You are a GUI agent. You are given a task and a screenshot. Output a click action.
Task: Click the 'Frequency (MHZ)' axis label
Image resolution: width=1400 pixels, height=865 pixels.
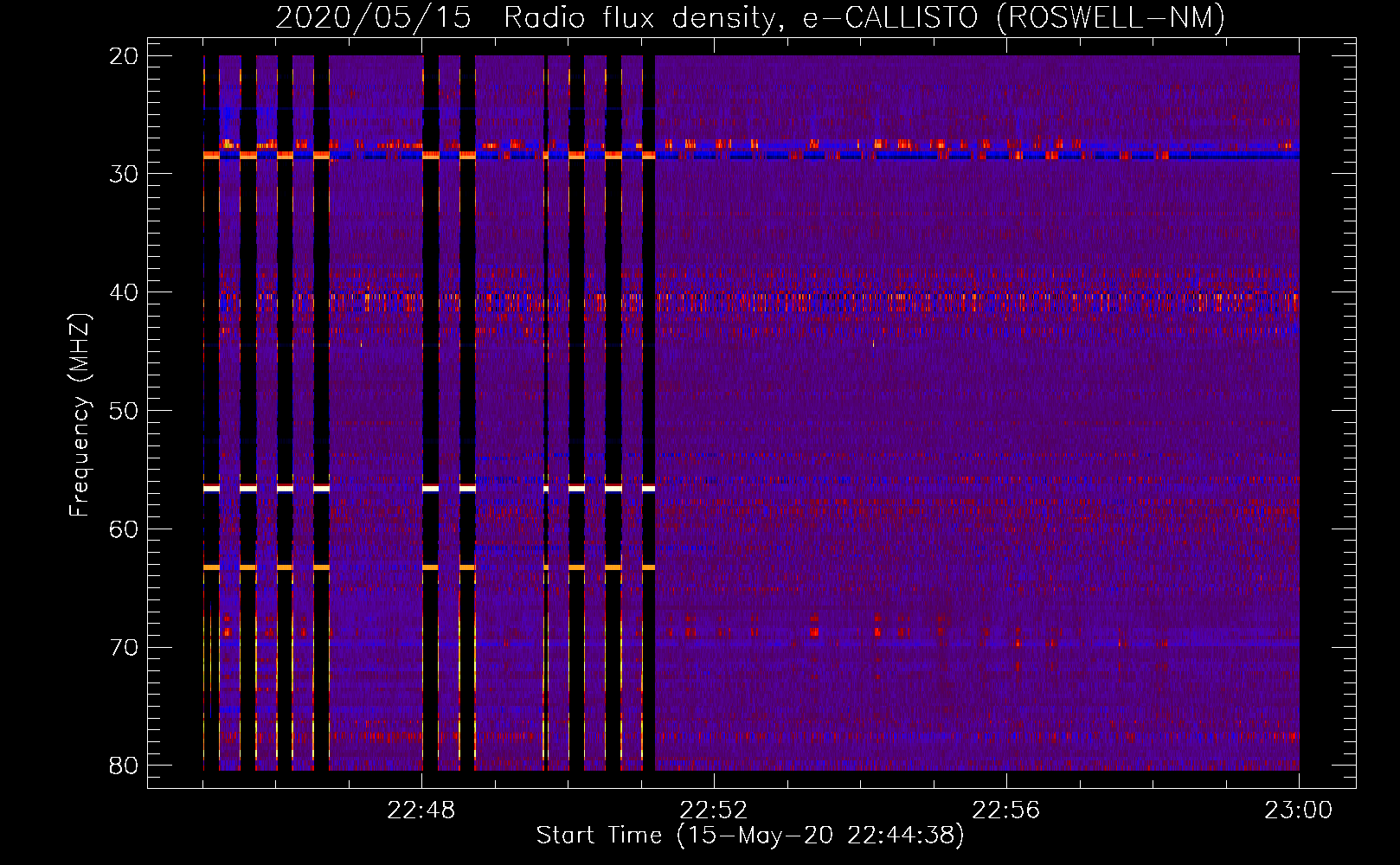80,414
